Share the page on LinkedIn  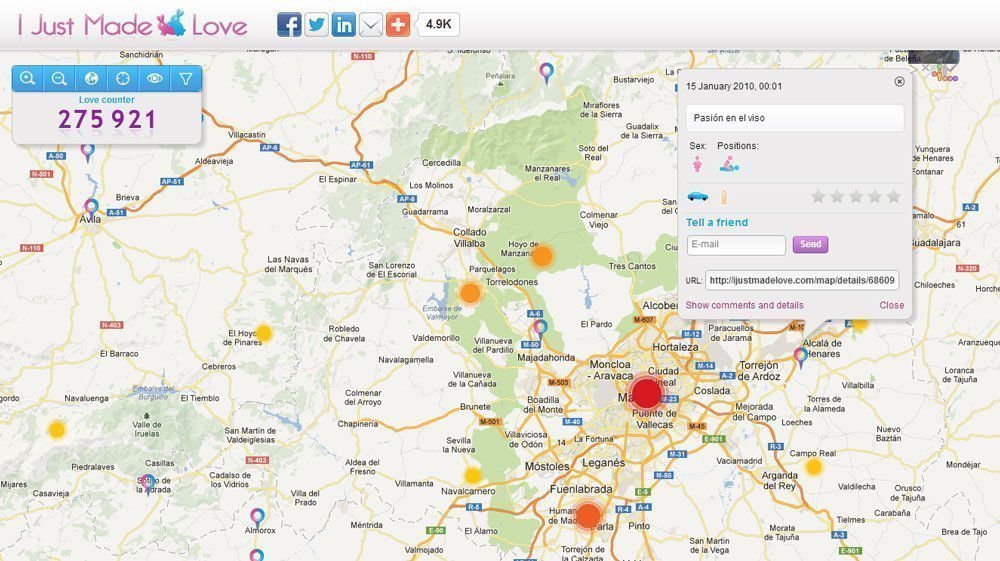click(344, 25)
